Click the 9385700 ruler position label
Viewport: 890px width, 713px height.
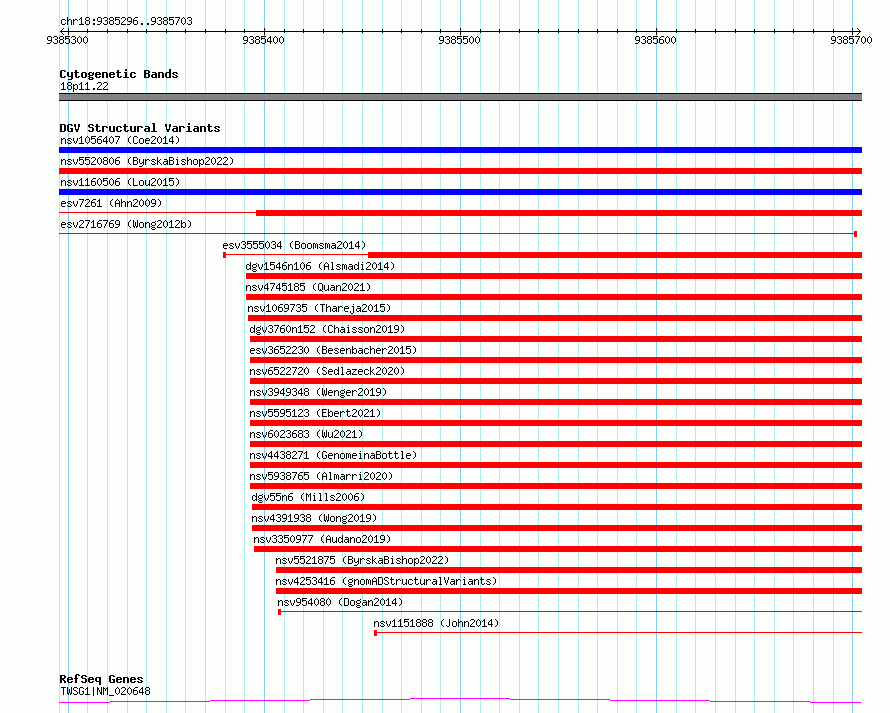point(851,40)
